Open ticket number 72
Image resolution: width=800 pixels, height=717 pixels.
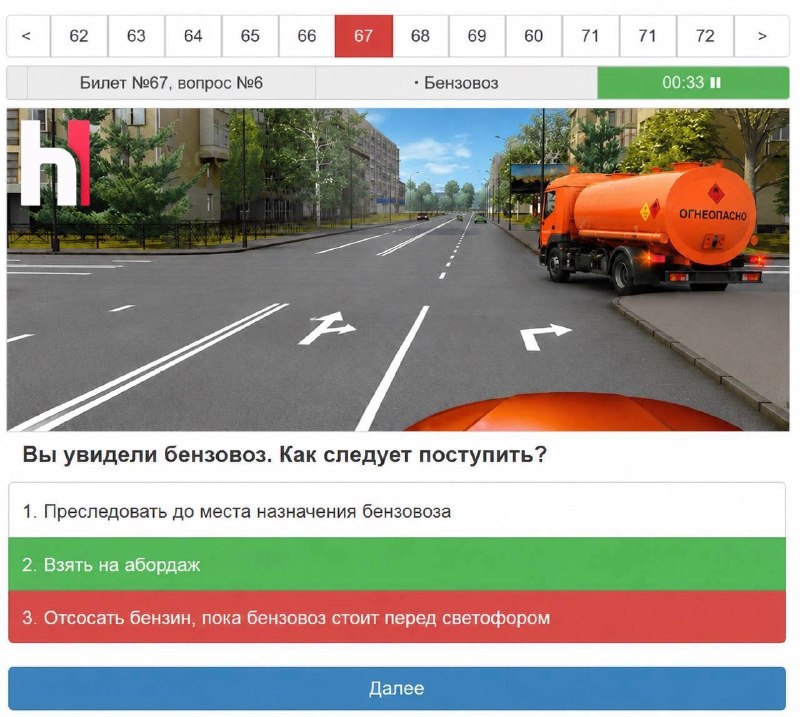click(705, 36)
